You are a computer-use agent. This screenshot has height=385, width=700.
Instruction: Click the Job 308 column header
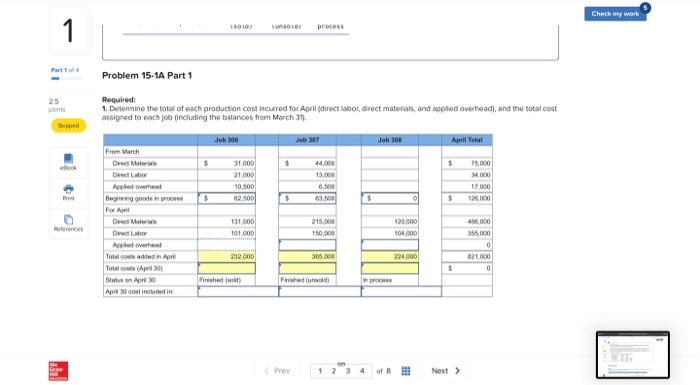tap(390, 140)
